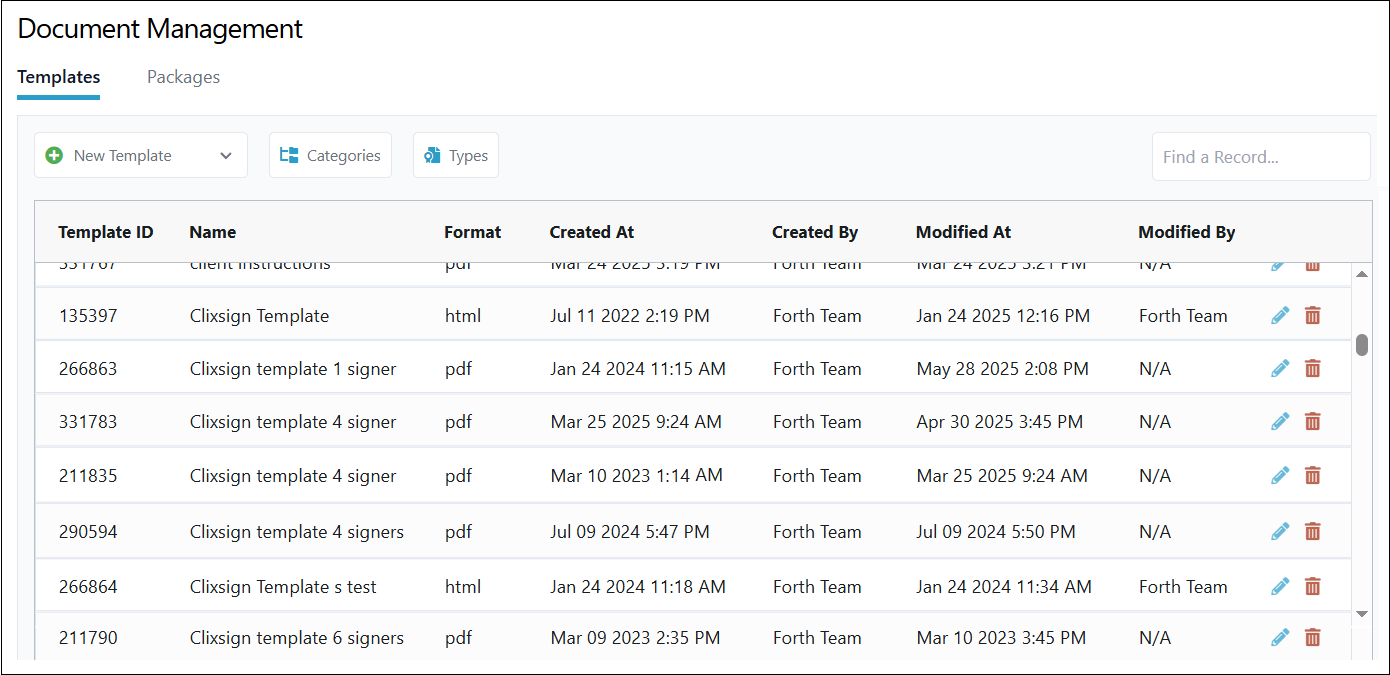
Task: Delete template 211790 with trash icon
Action: 1313,638
